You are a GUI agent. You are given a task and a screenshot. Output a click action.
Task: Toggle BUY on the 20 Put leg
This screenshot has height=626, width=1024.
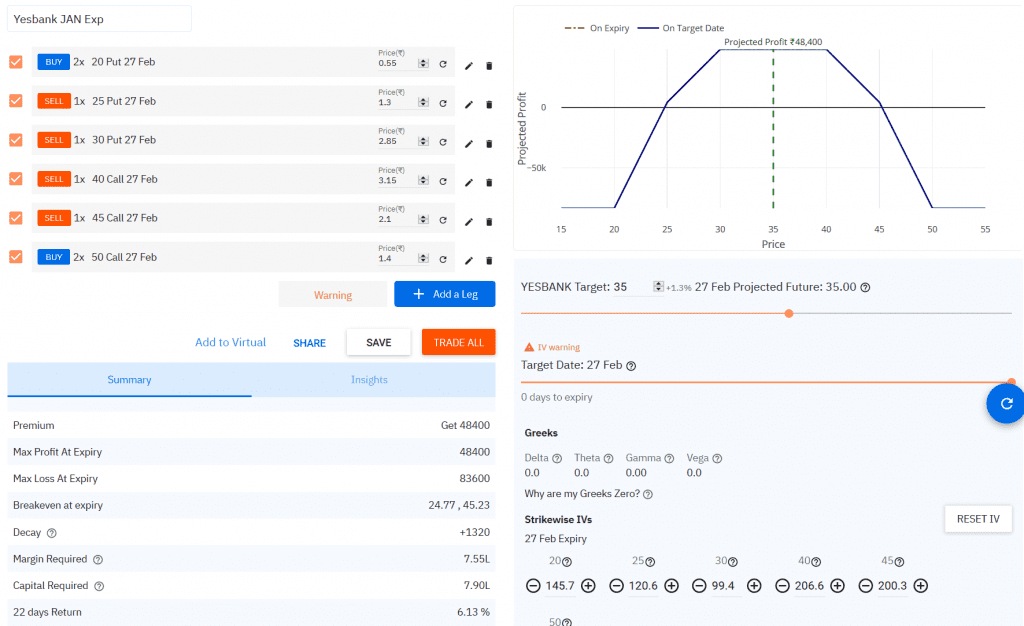click(x=54, y=62)
